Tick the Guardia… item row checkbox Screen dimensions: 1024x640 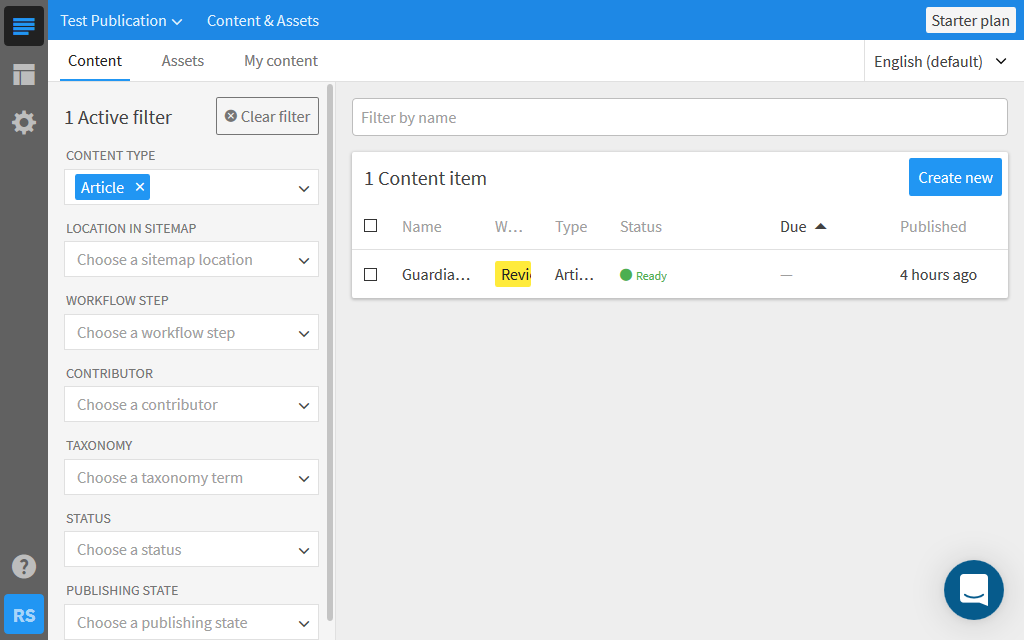(x=371, y=274)
